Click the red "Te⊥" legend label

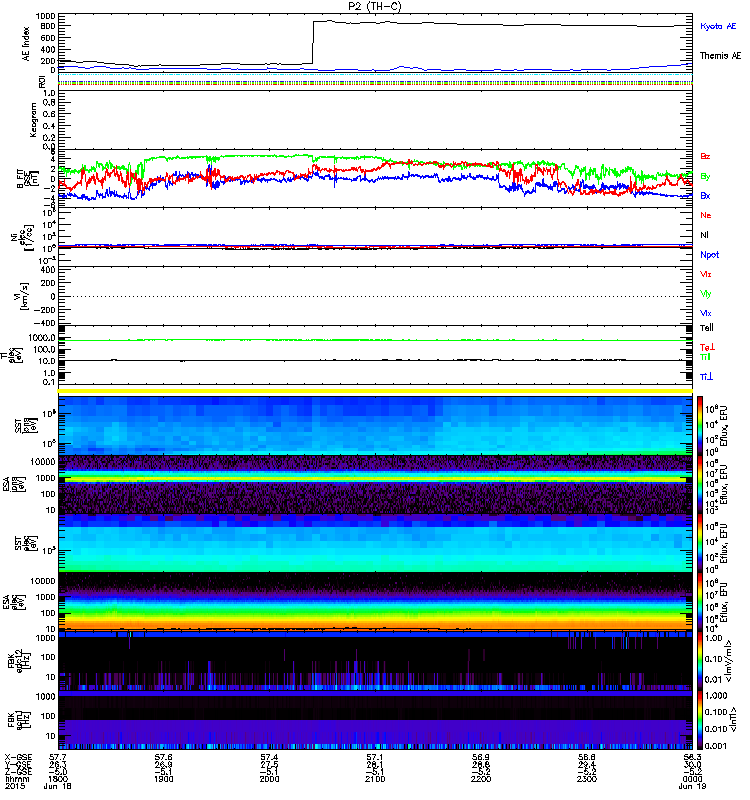point(707,347)
